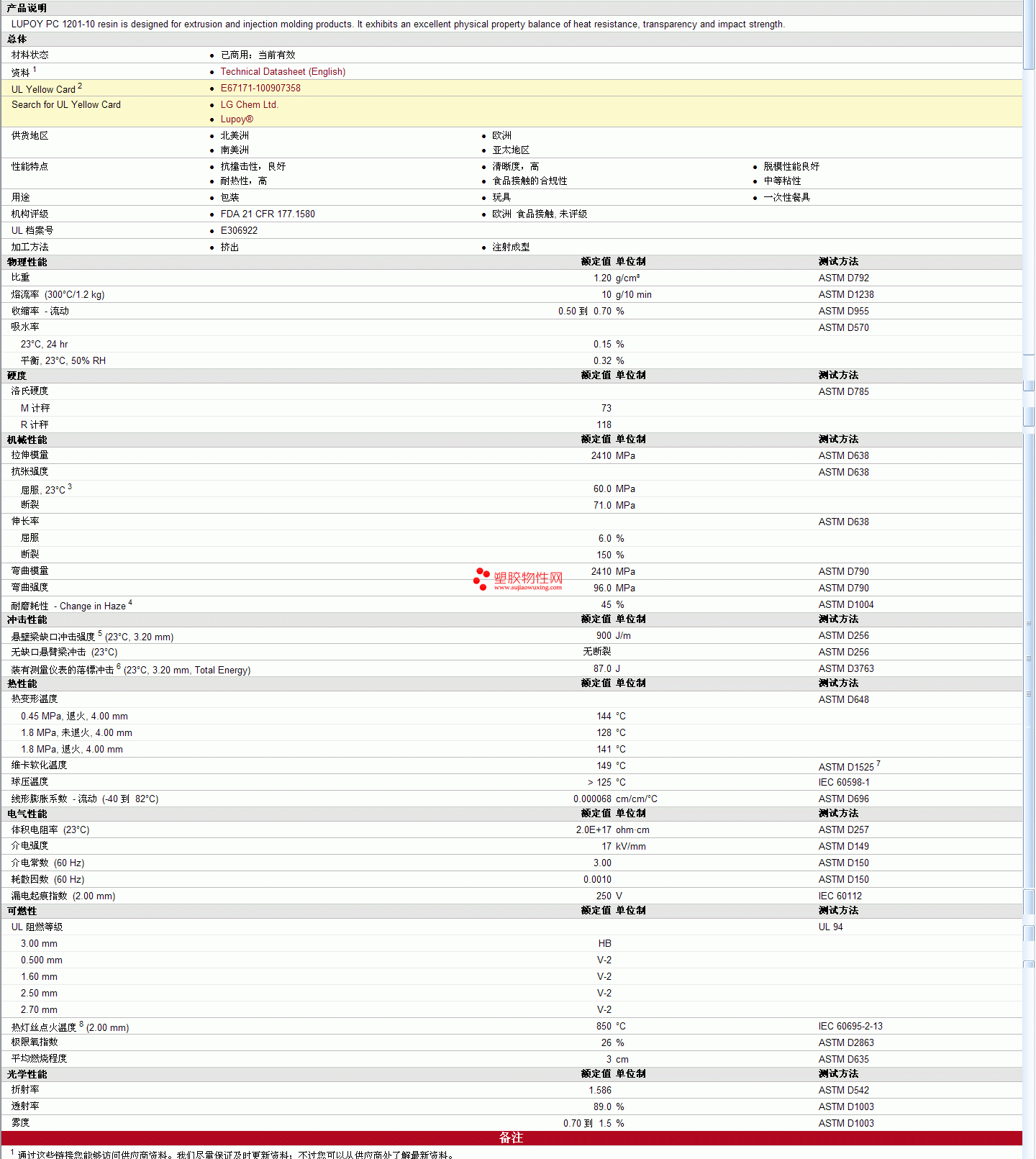The width and height of the screenshot is (1036, 1159).
Task: Click 'ASTM D570' water absorption method
Action: [x=843, y=328]
